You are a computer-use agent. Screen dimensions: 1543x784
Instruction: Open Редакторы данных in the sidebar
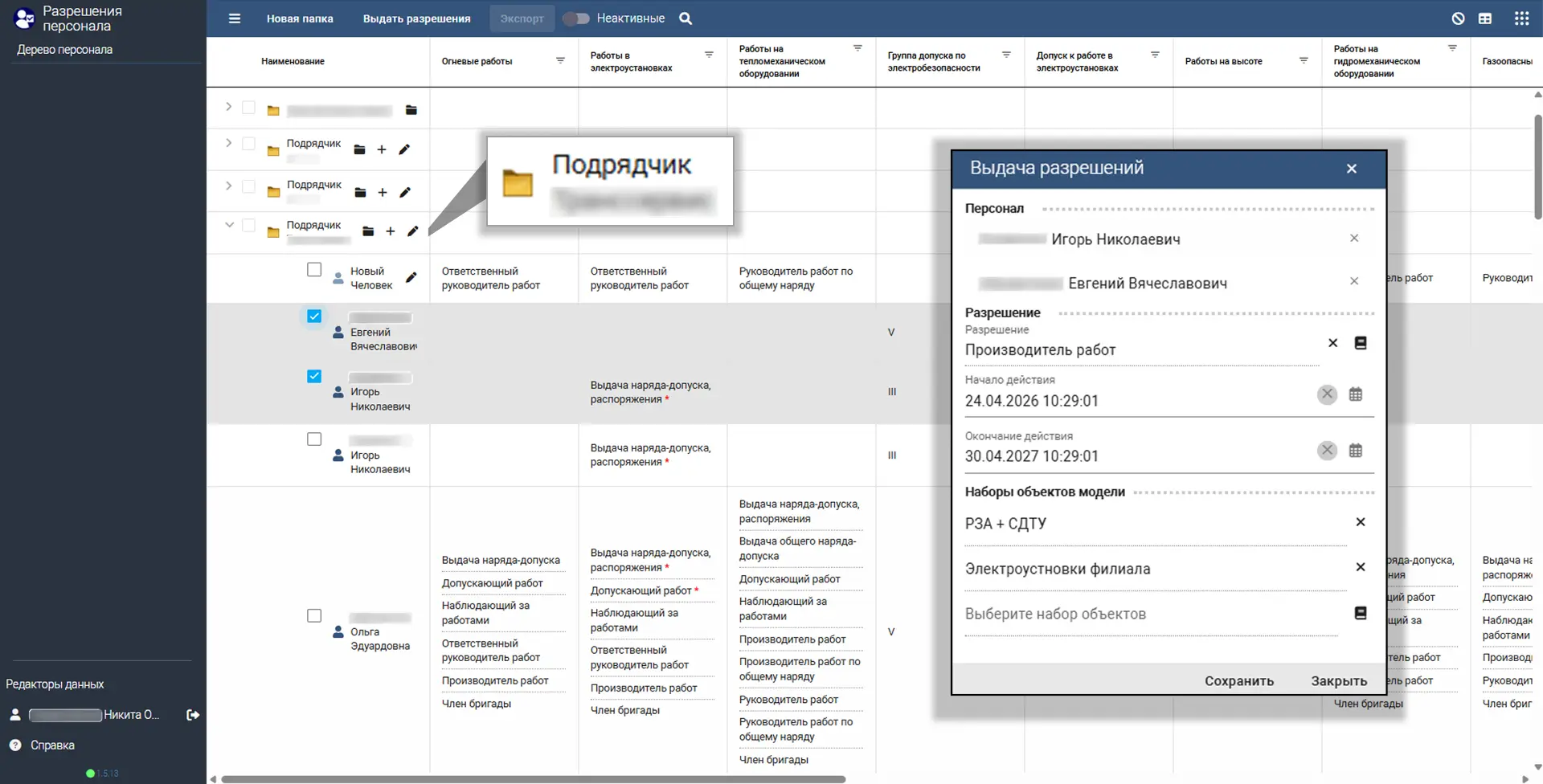pyautogui.click(x=55, y=684)
